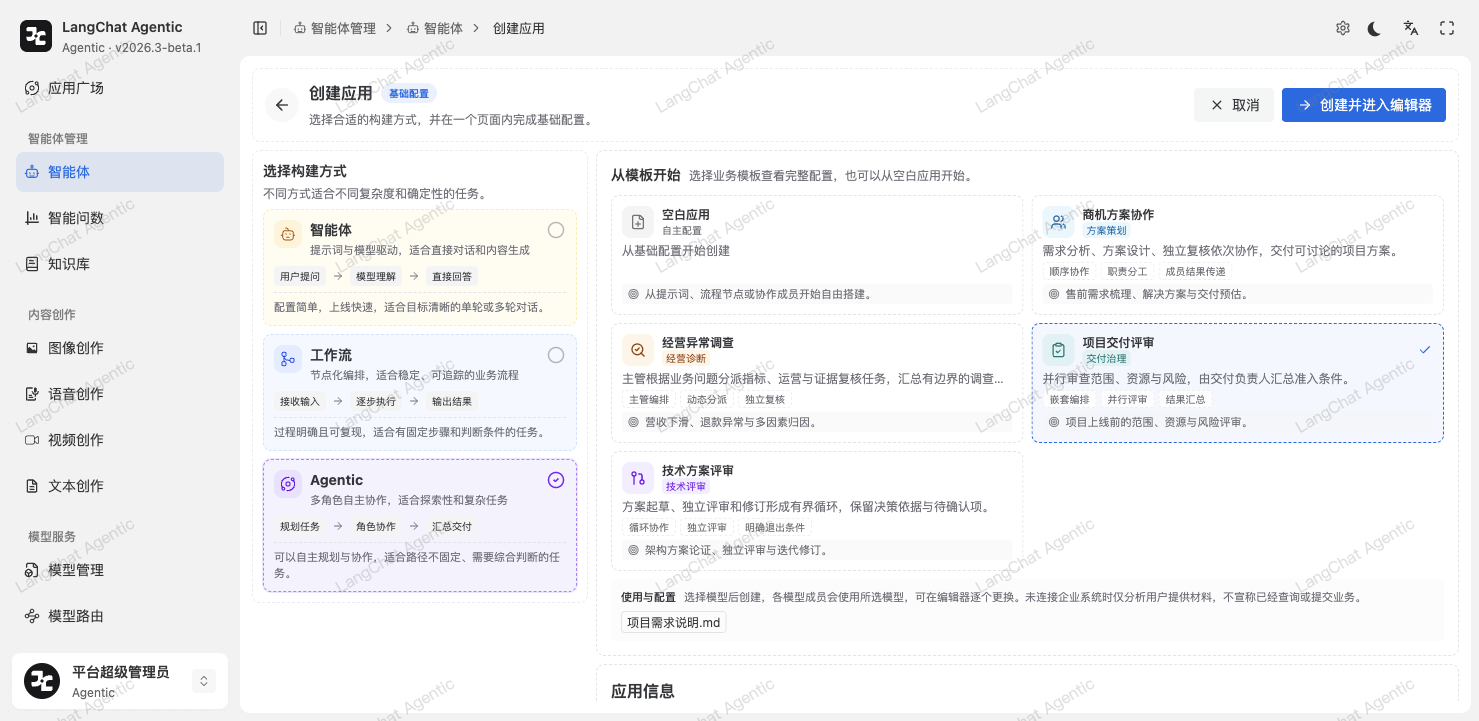
Task: Click the 嵌套编排 chip
Action: click(1069, 400)
